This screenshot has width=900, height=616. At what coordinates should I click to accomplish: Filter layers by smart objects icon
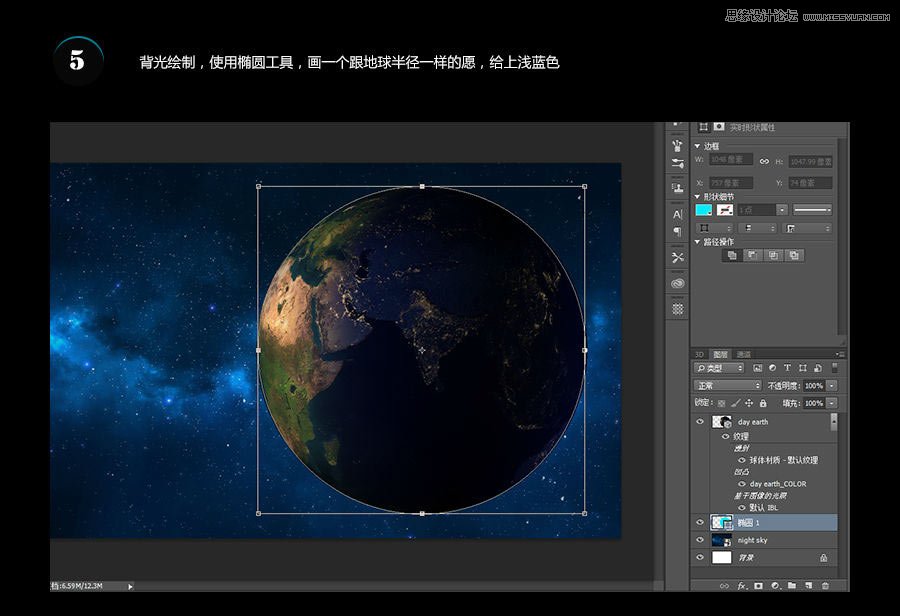point(818,368)
